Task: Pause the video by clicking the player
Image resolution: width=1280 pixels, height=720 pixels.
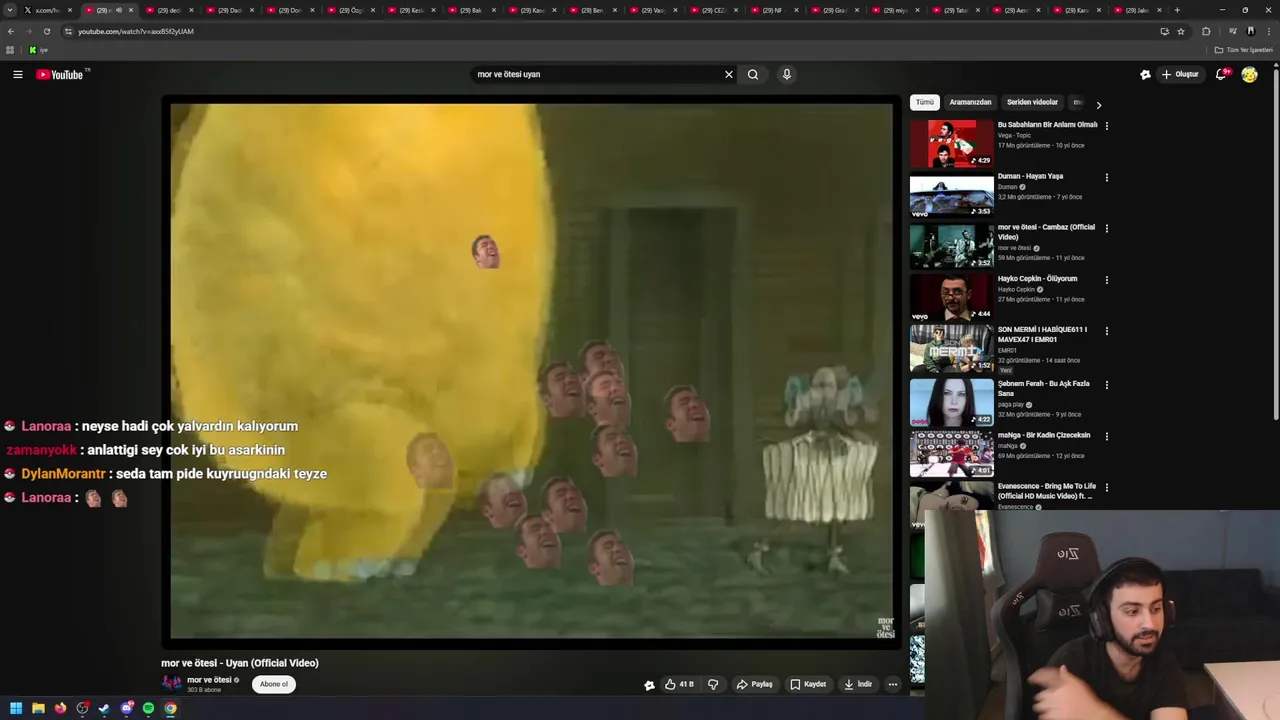Action: coord(531,371)
